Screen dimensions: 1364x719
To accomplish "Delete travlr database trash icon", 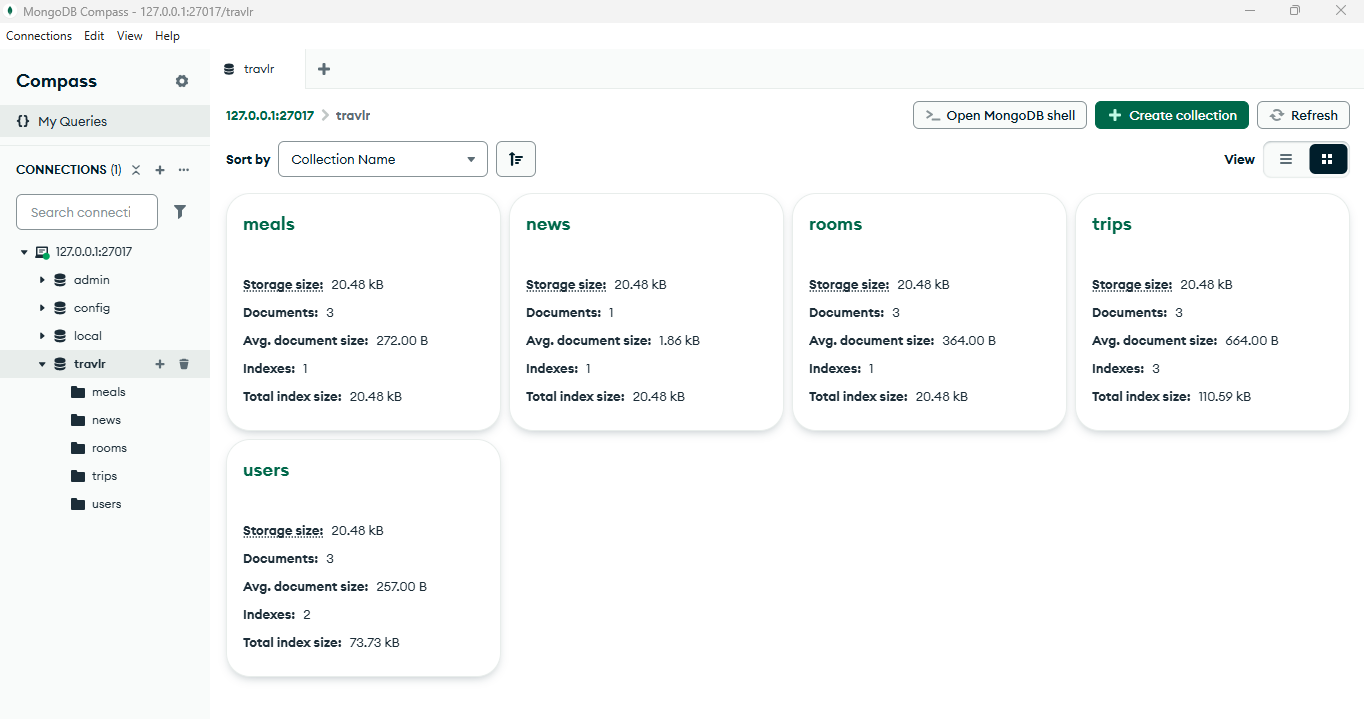I will tap(184, 364).
